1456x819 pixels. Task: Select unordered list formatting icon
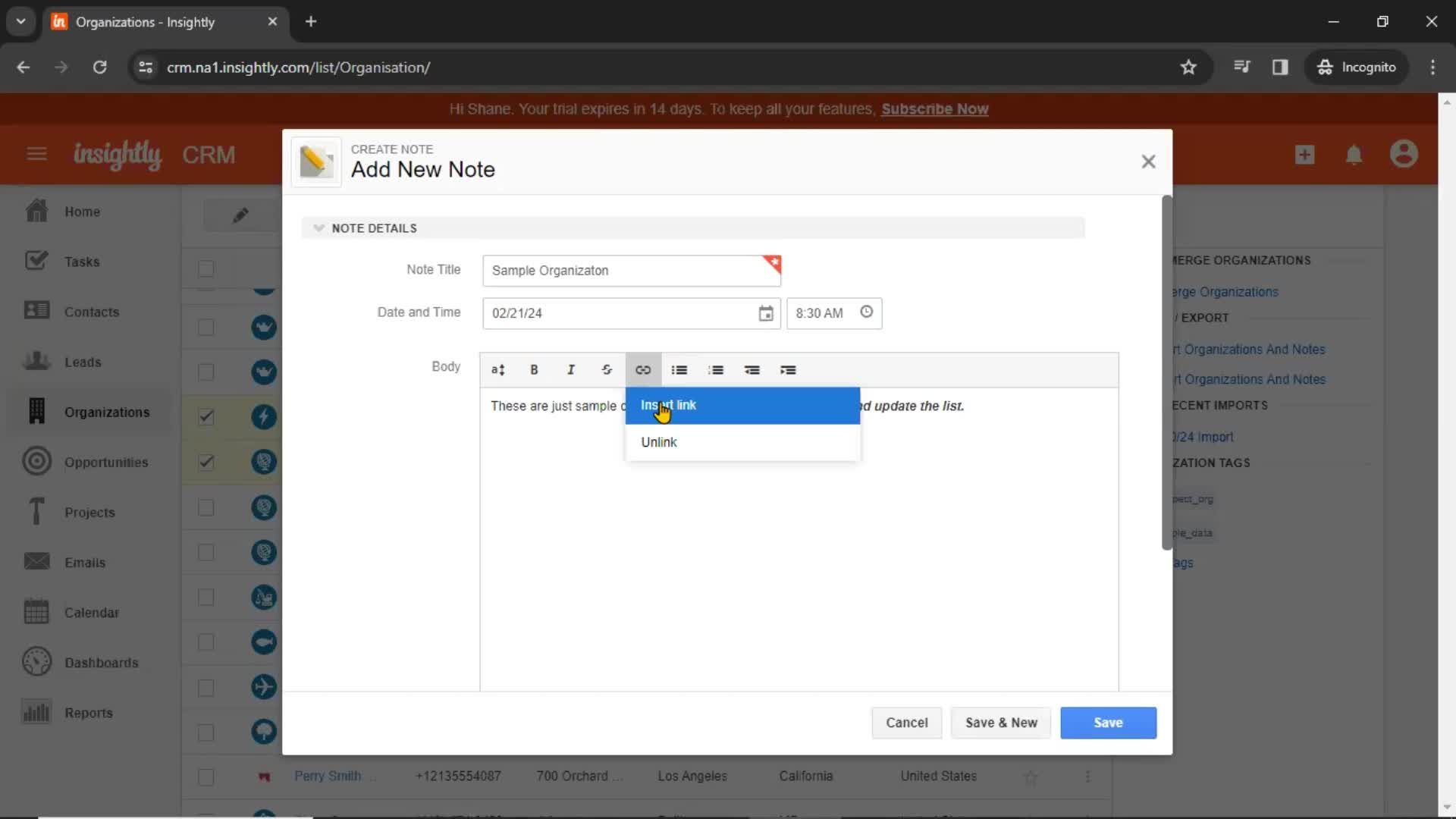680,370
